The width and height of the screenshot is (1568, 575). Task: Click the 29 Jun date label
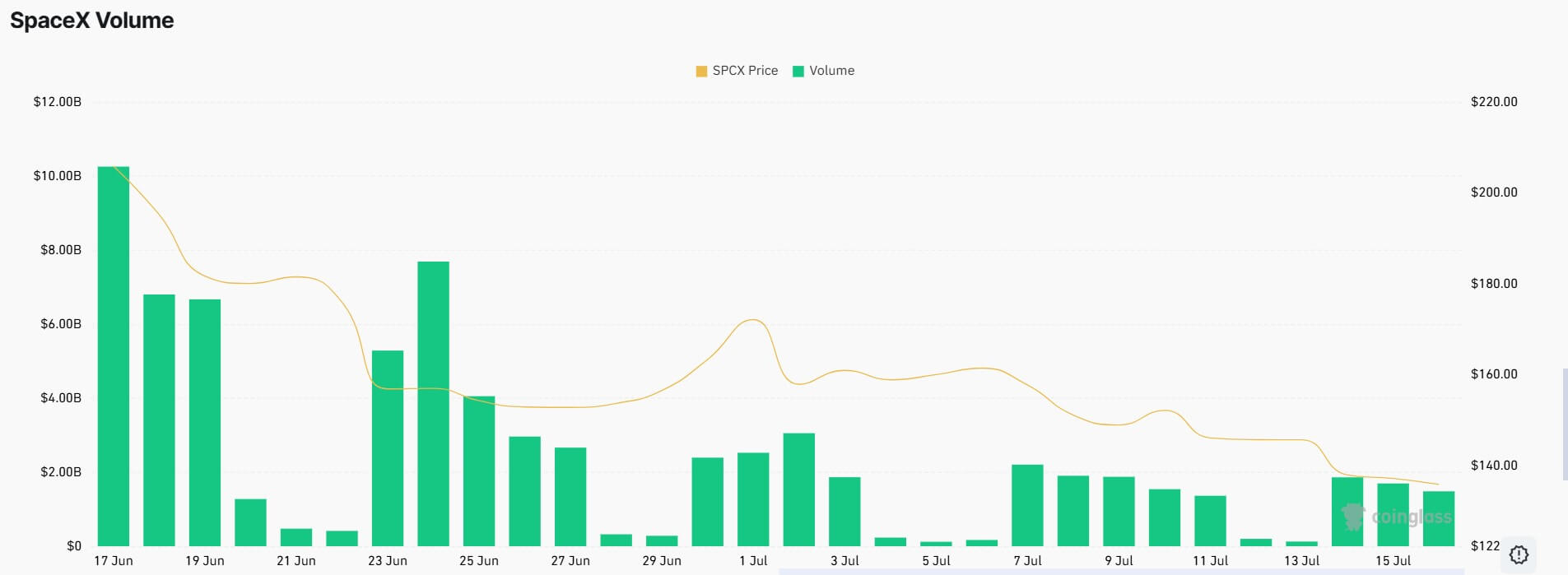[662, 561]
